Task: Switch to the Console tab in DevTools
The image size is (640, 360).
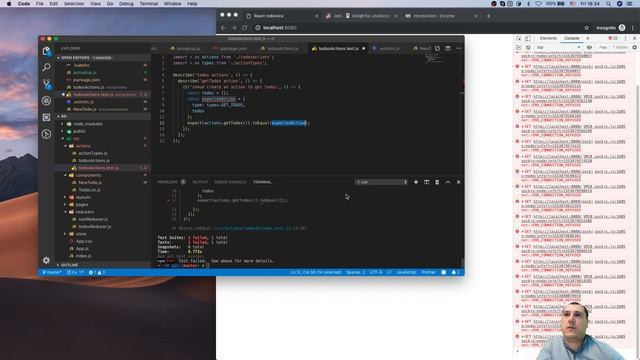Action: (x=571, y=38)
